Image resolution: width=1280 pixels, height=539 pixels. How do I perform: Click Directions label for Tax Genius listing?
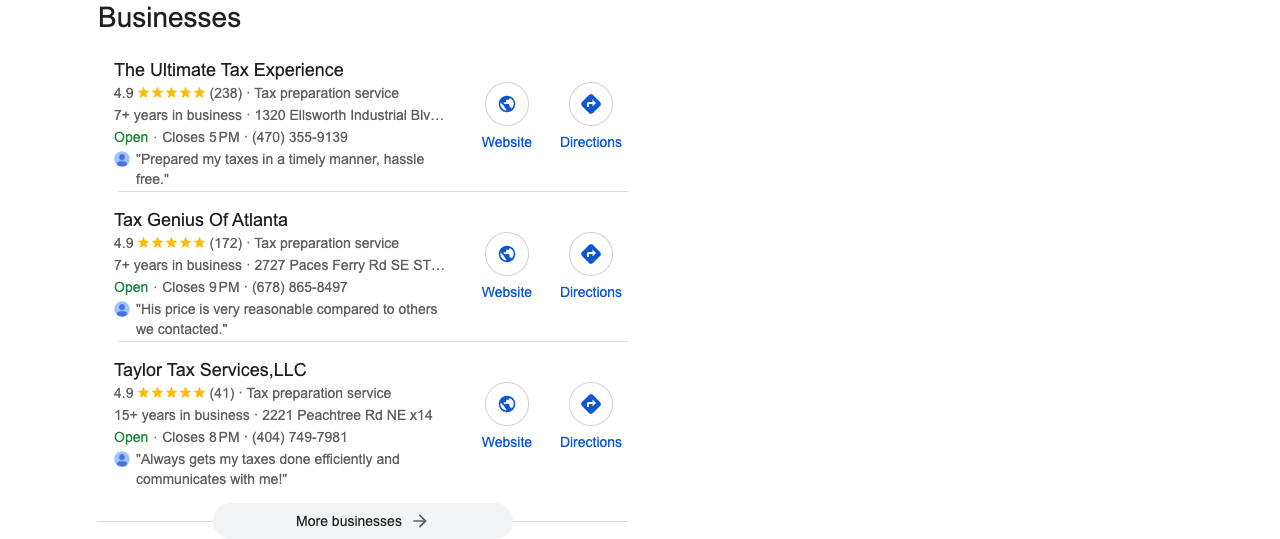click(x=591, y=292)
